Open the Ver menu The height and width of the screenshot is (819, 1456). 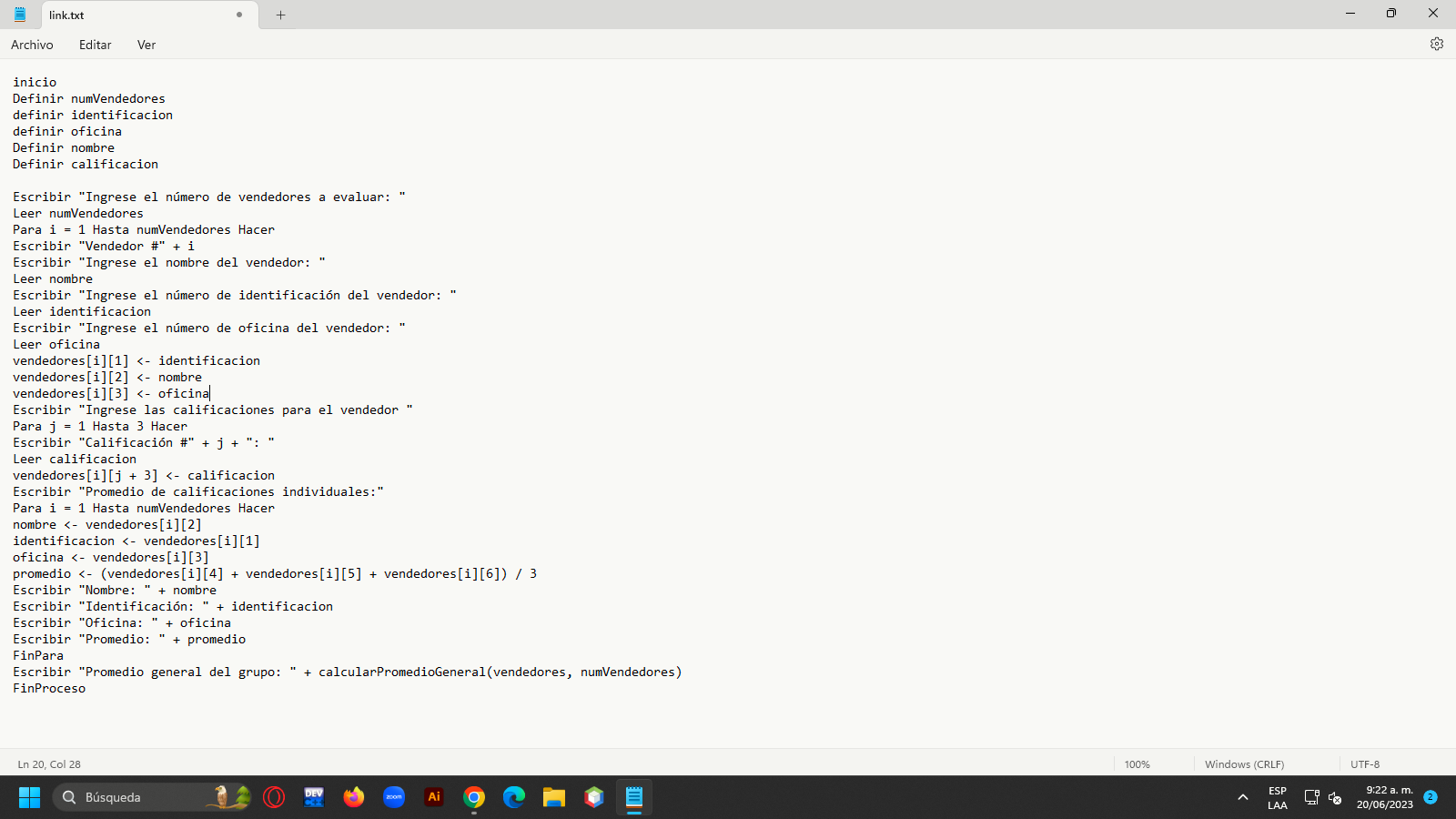coord(146,44)
